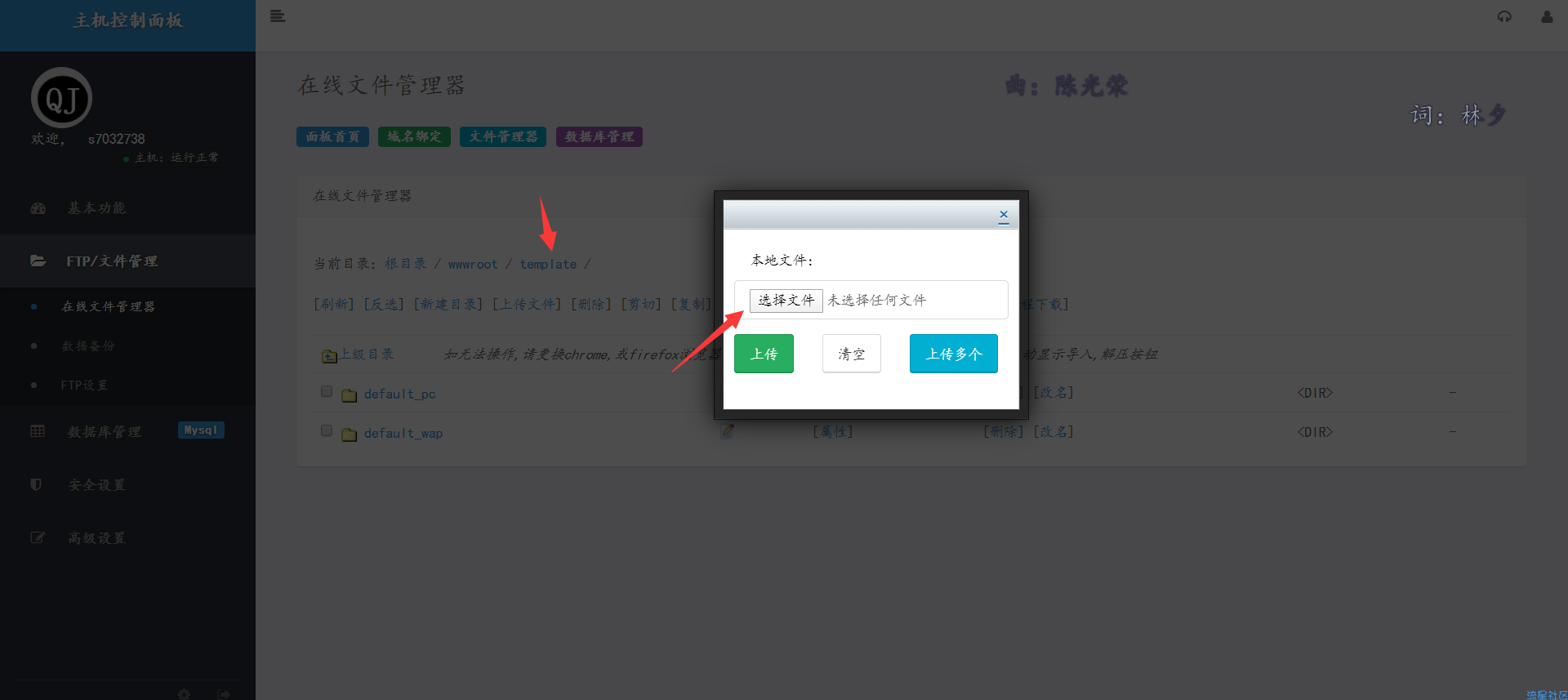Click the green 上传 button
This screenshot has height=700, width=1568.
pyautogui.click(x=764, y=354)
